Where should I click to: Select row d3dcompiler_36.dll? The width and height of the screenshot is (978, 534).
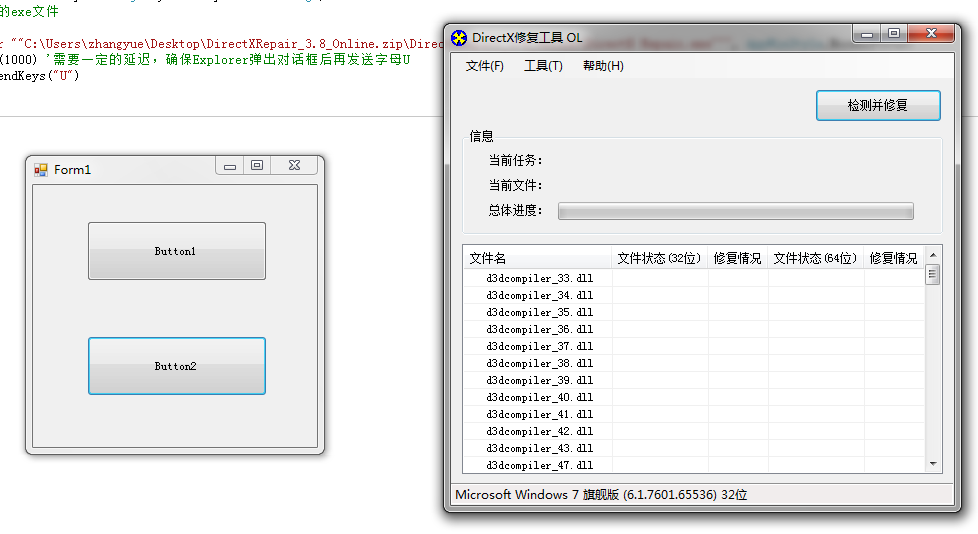694,329
